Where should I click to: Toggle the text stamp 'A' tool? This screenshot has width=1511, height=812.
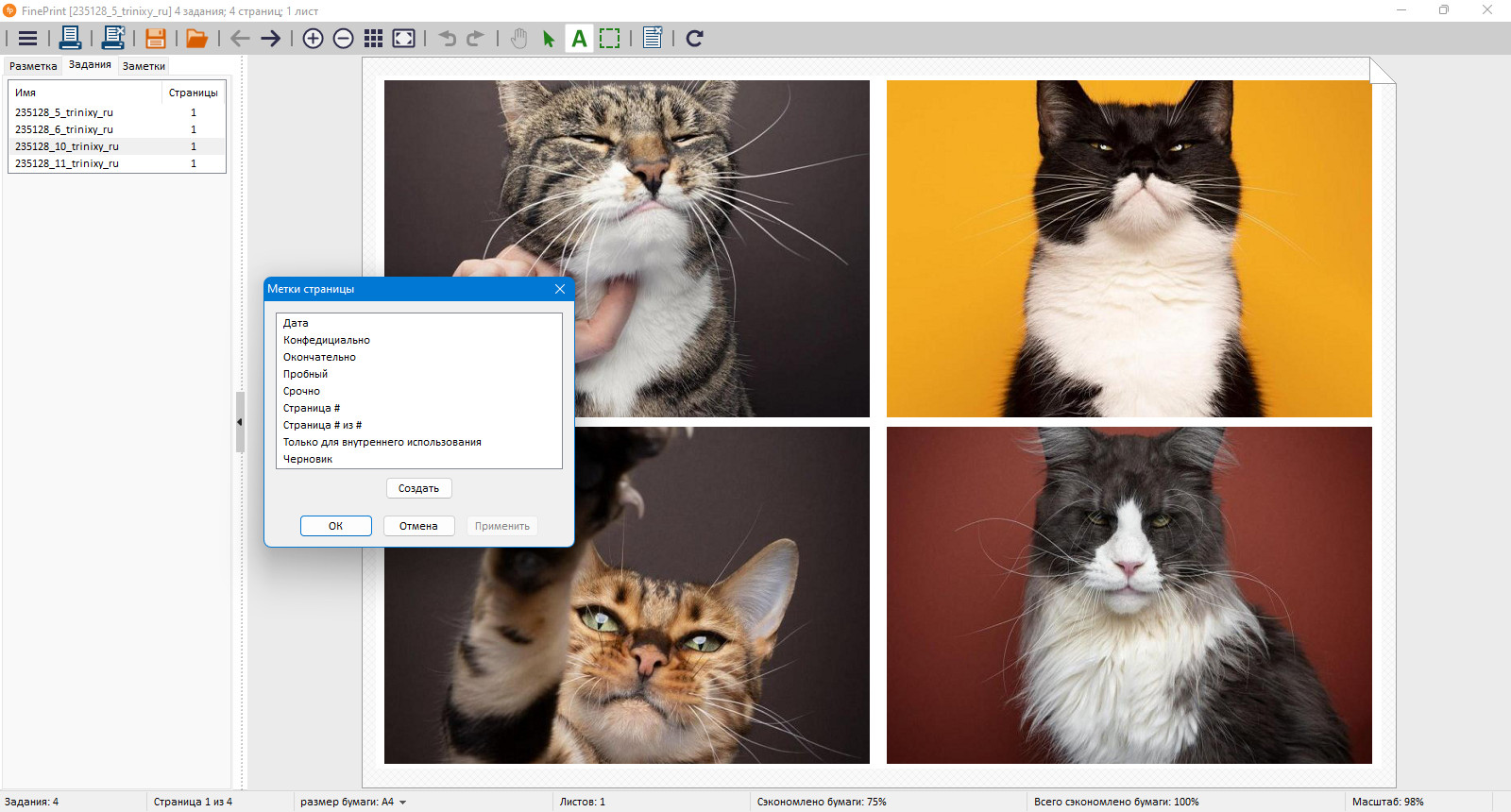[579, 39]
